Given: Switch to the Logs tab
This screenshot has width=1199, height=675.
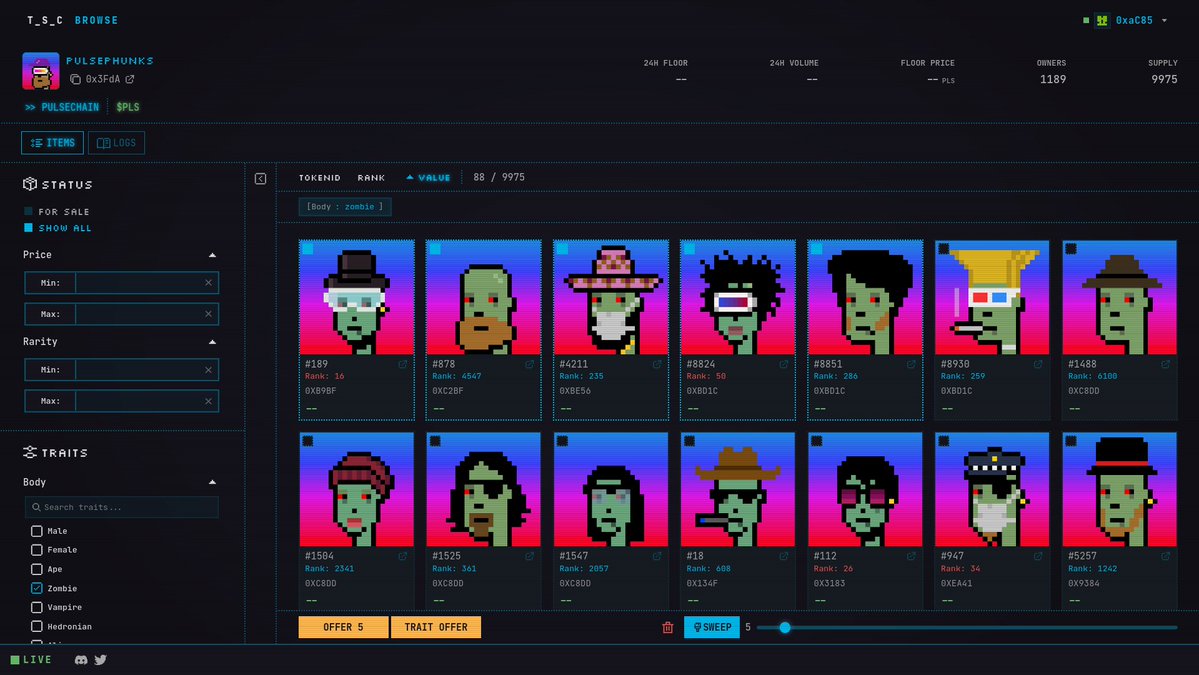Looking at the screenshot, I should click(116, 143).
